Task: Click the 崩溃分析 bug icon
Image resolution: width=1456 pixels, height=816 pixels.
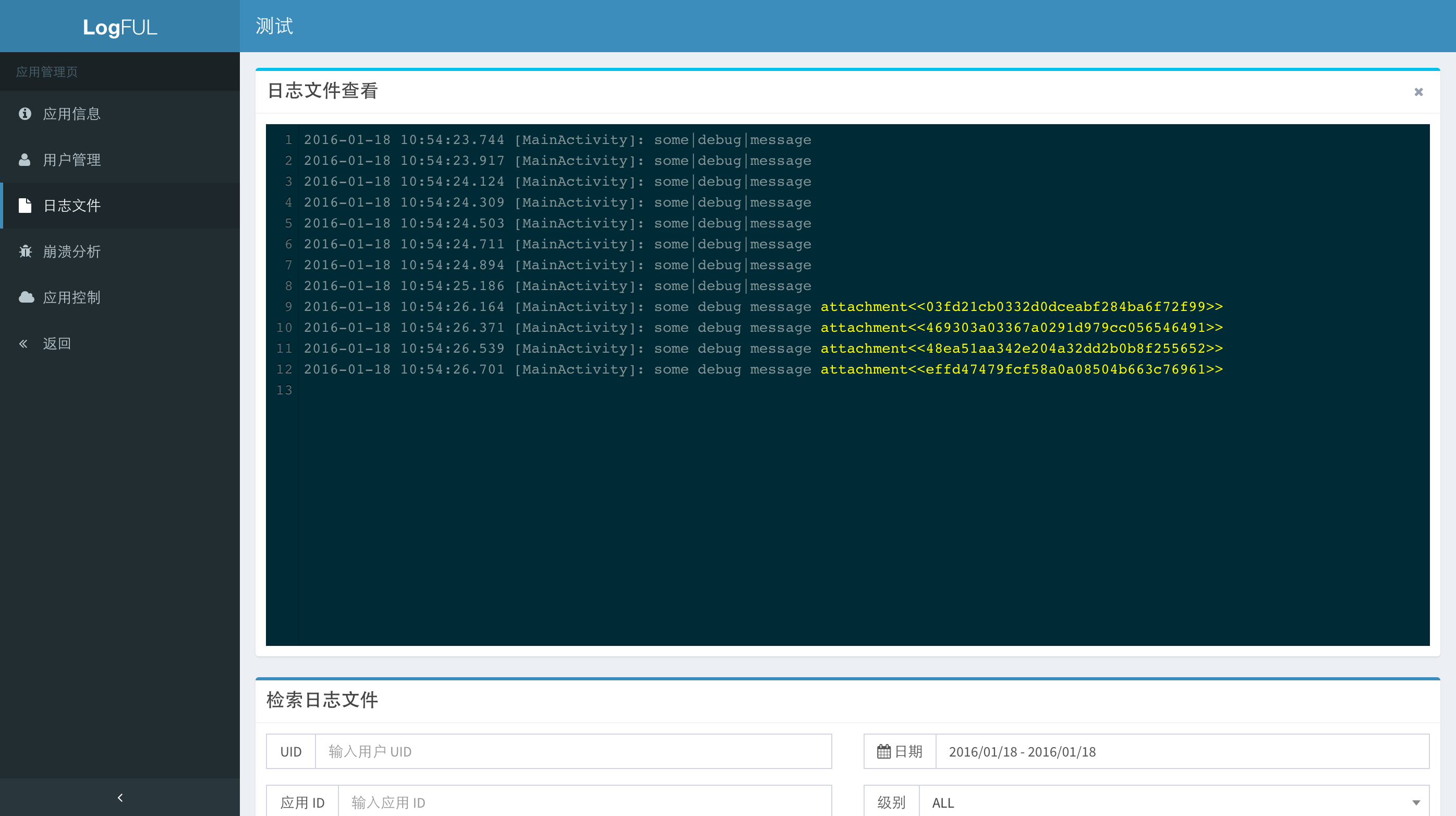Action: click(x=25, y=251)
